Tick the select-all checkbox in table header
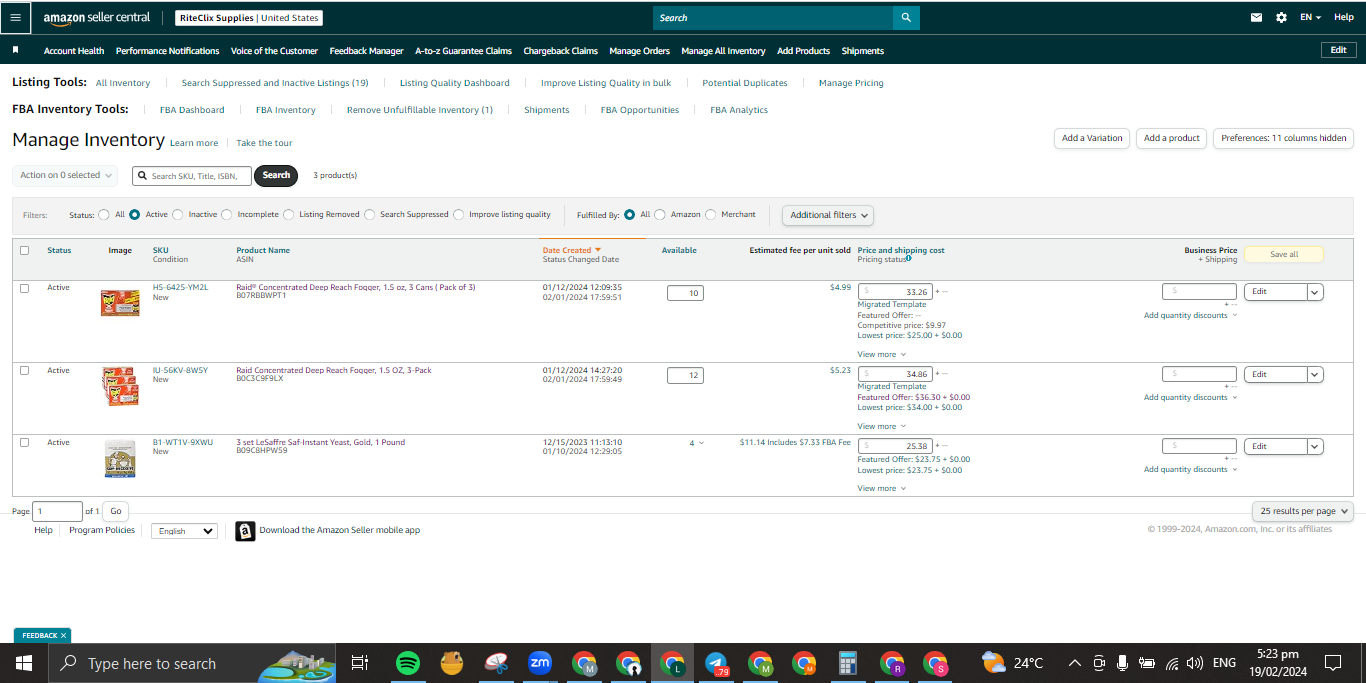1366x683 pixels. pyautogui.click(x=25, y=250)
